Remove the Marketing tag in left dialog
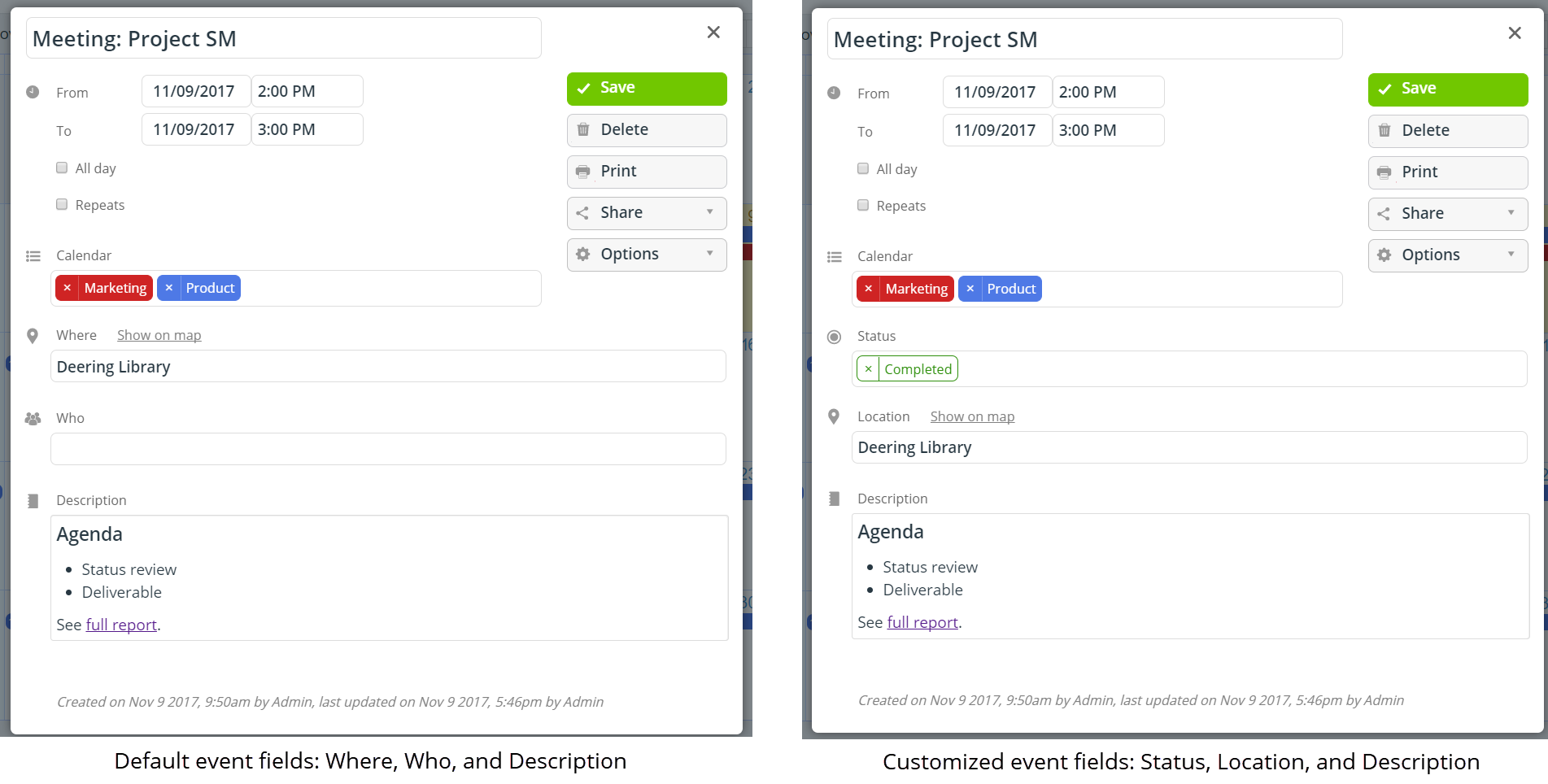Image resolution: width=1548 pixels, height=784 pixels. point(67,288)
